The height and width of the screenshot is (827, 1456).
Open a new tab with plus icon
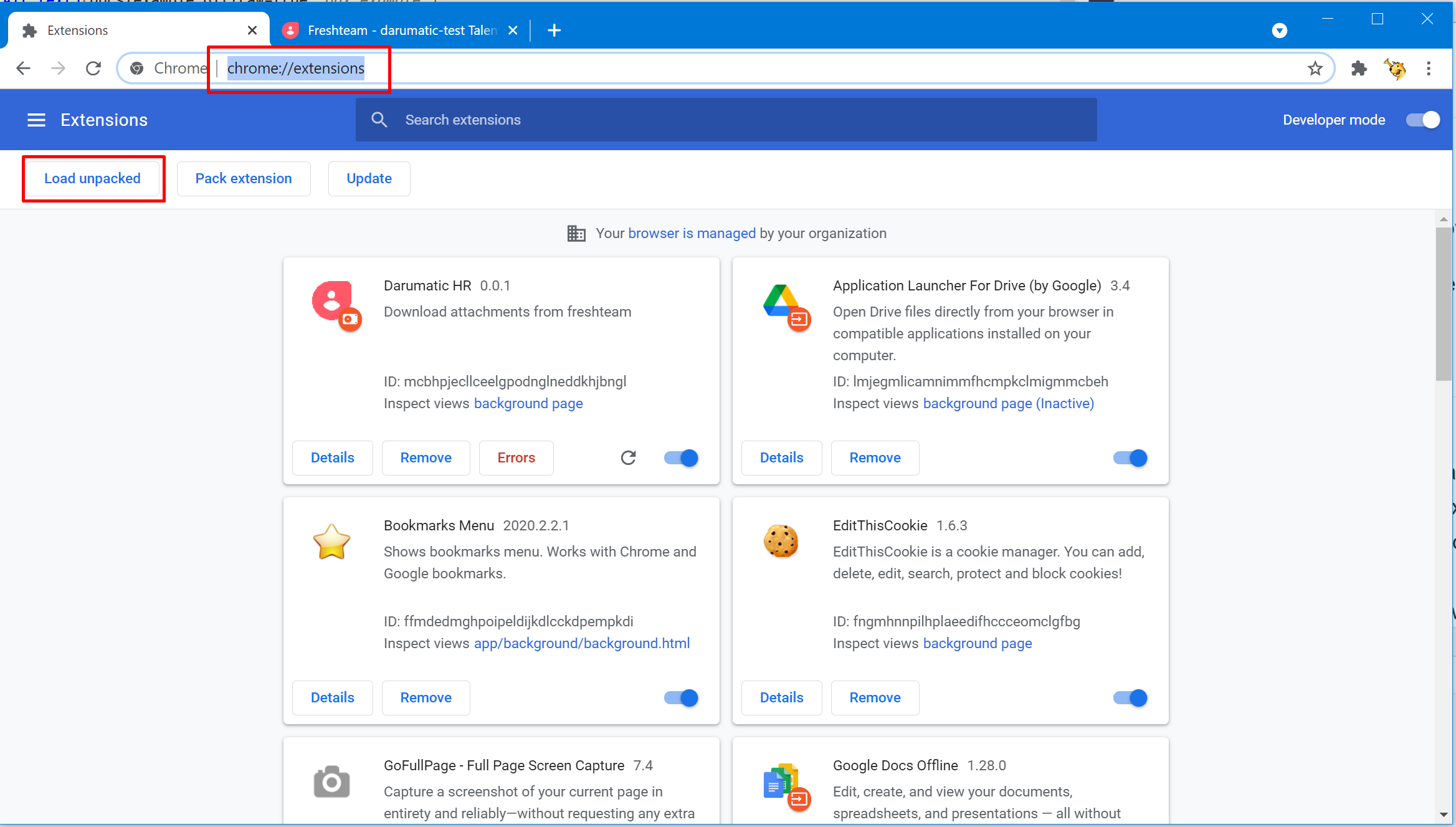554,30
